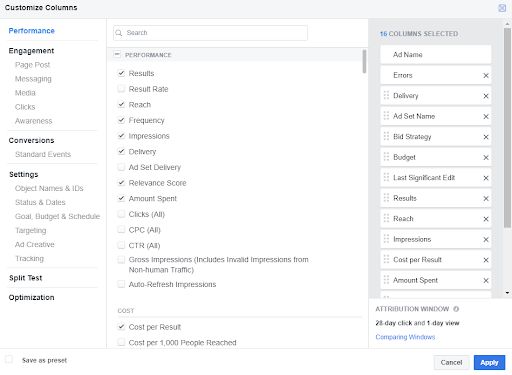
Task: Click the Apply button
Action: pyautogui.click(x=489, y=362)
